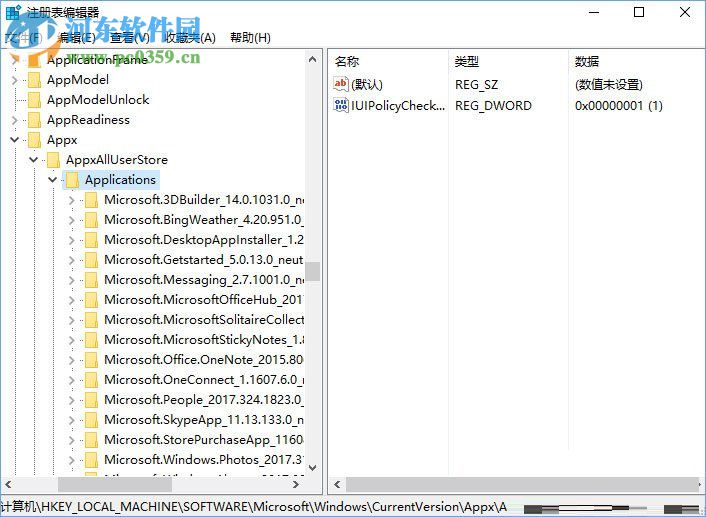The image size is (706, 517).
Task: Click the 0x00000001 (1) data cell
Action: coord(619,106)
